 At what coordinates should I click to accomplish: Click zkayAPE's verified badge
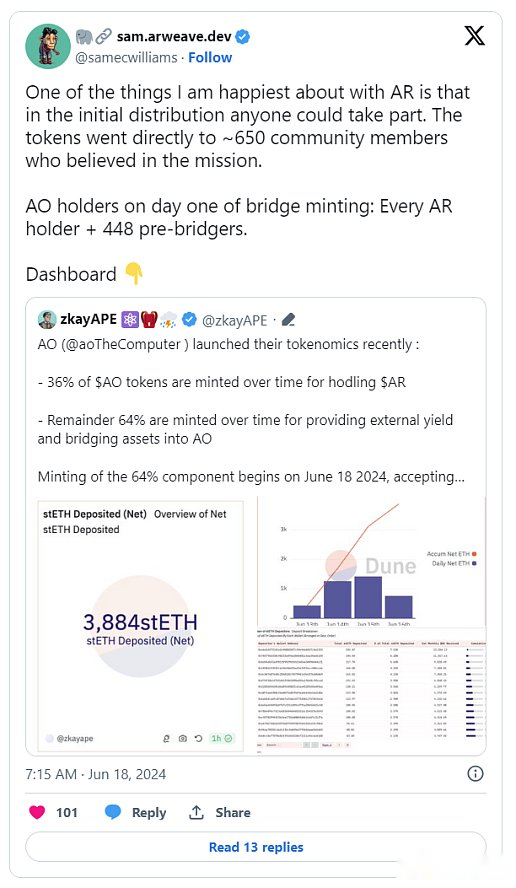click(190, 320)
